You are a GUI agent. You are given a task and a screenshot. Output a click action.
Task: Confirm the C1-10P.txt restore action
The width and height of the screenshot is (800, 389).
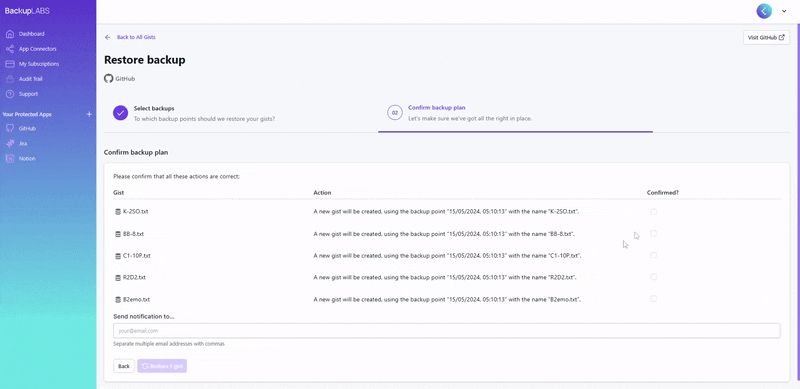tap(654, 255)
